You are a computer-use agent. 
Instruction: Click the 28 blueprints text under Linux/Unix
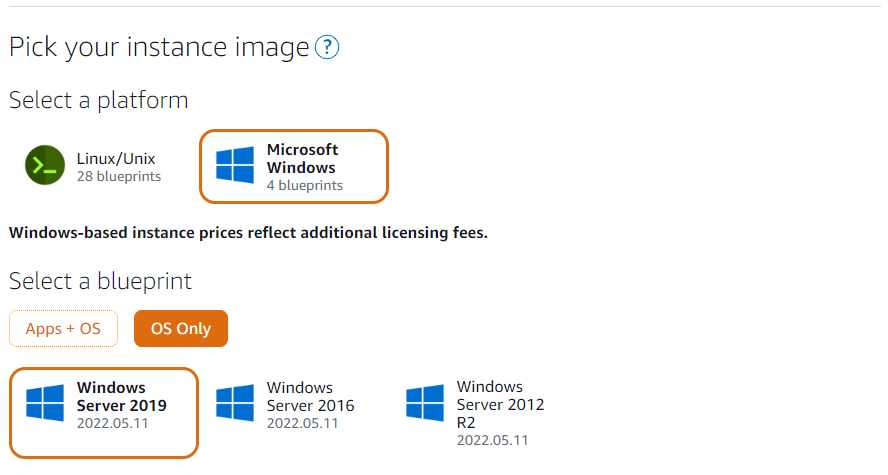(x=119, y=177)
